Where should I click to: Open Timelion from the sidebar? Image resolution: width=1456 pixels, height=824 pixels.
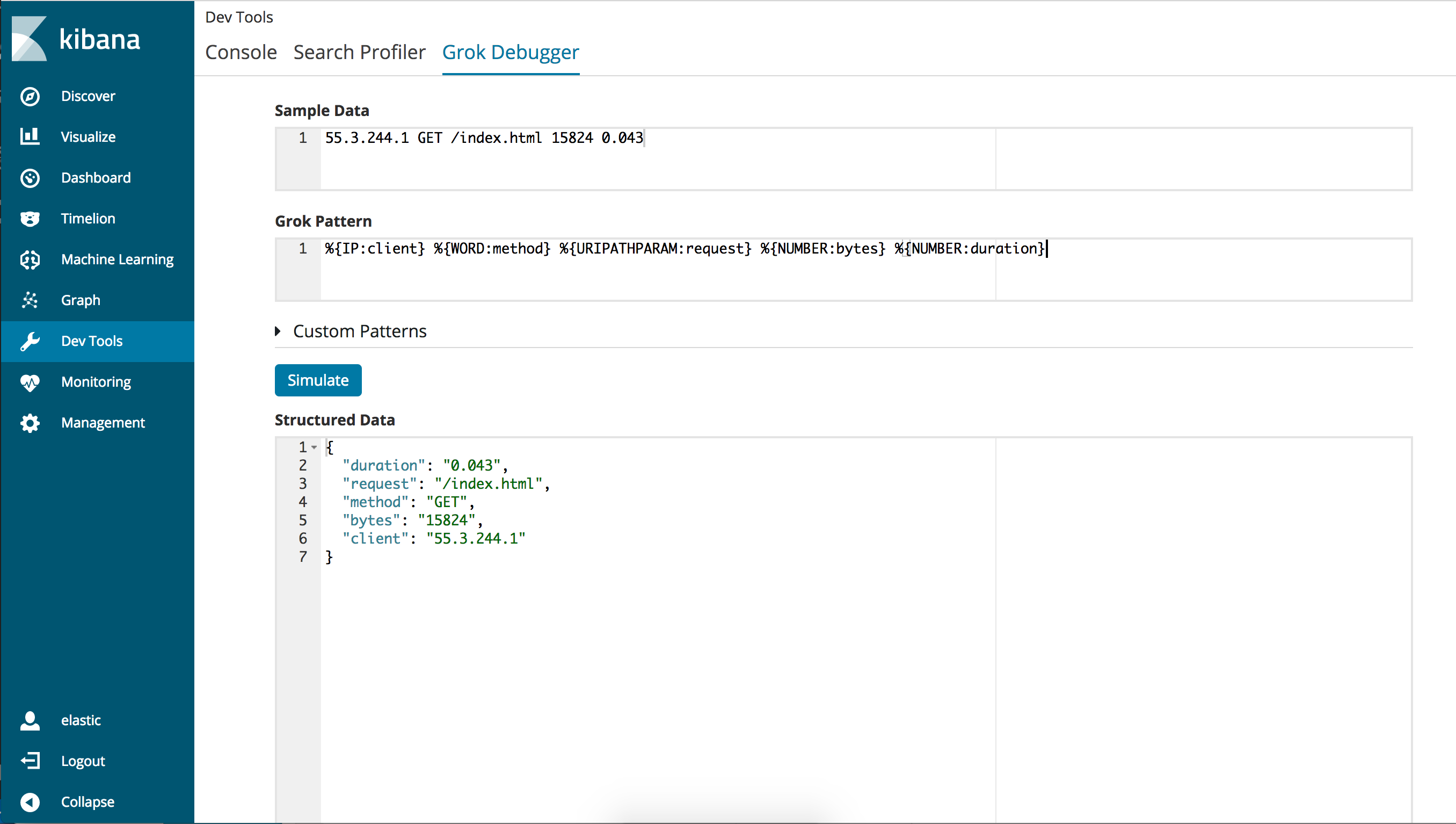click(x=88, y=218)
